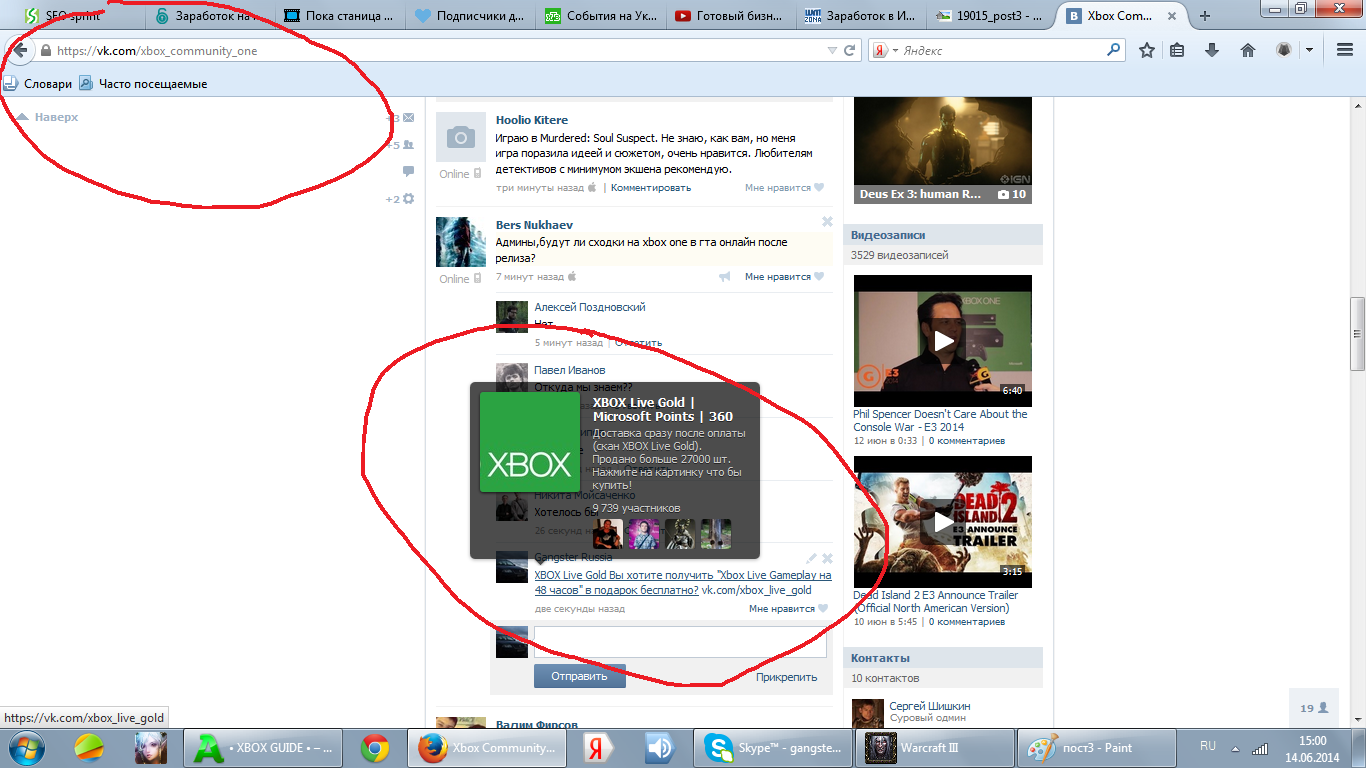Open the Deus Ex 3 album thumbnail
The image size is (1366, 768).
coord(943,150)
